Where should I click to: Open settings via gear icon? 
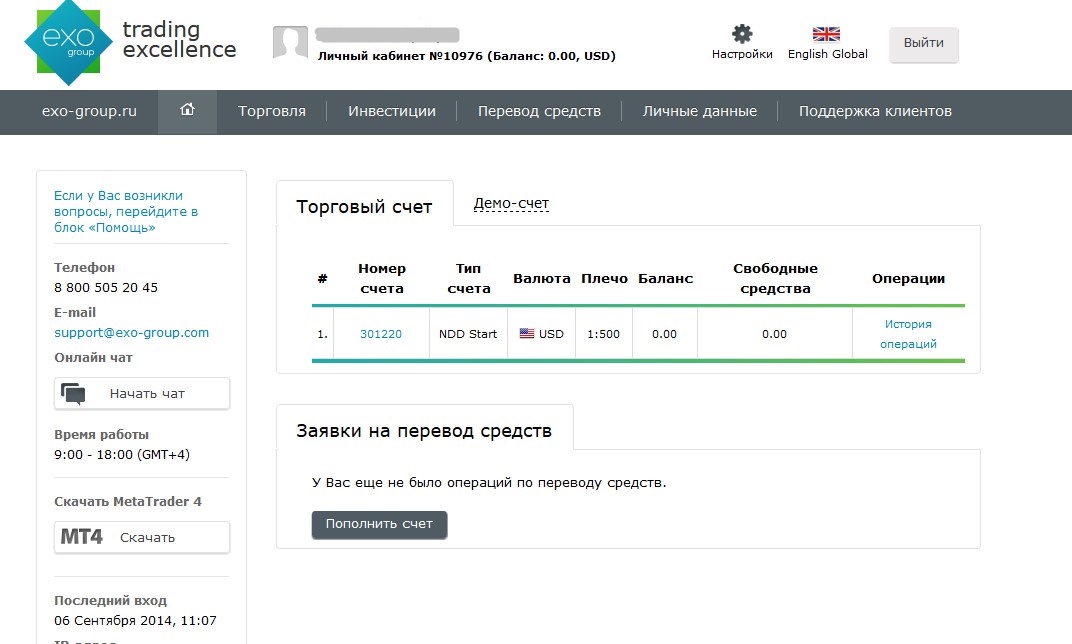tap(742, 33)
